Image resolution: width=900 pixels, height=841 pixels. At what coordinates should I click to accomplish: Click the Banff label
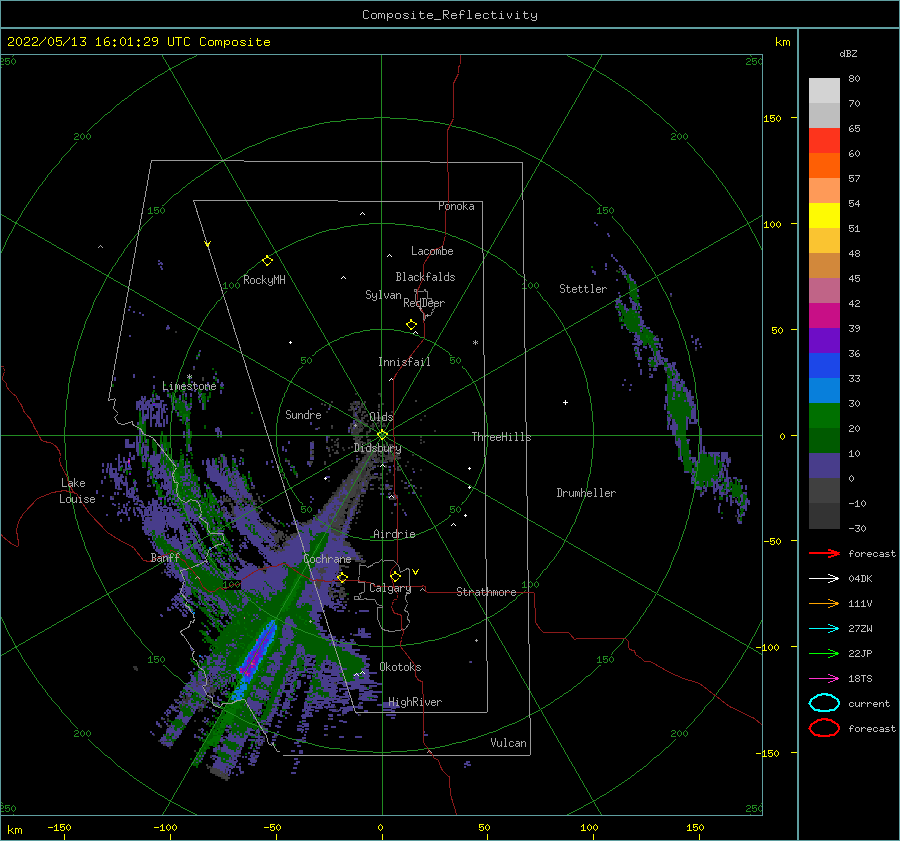coord(165,557)
